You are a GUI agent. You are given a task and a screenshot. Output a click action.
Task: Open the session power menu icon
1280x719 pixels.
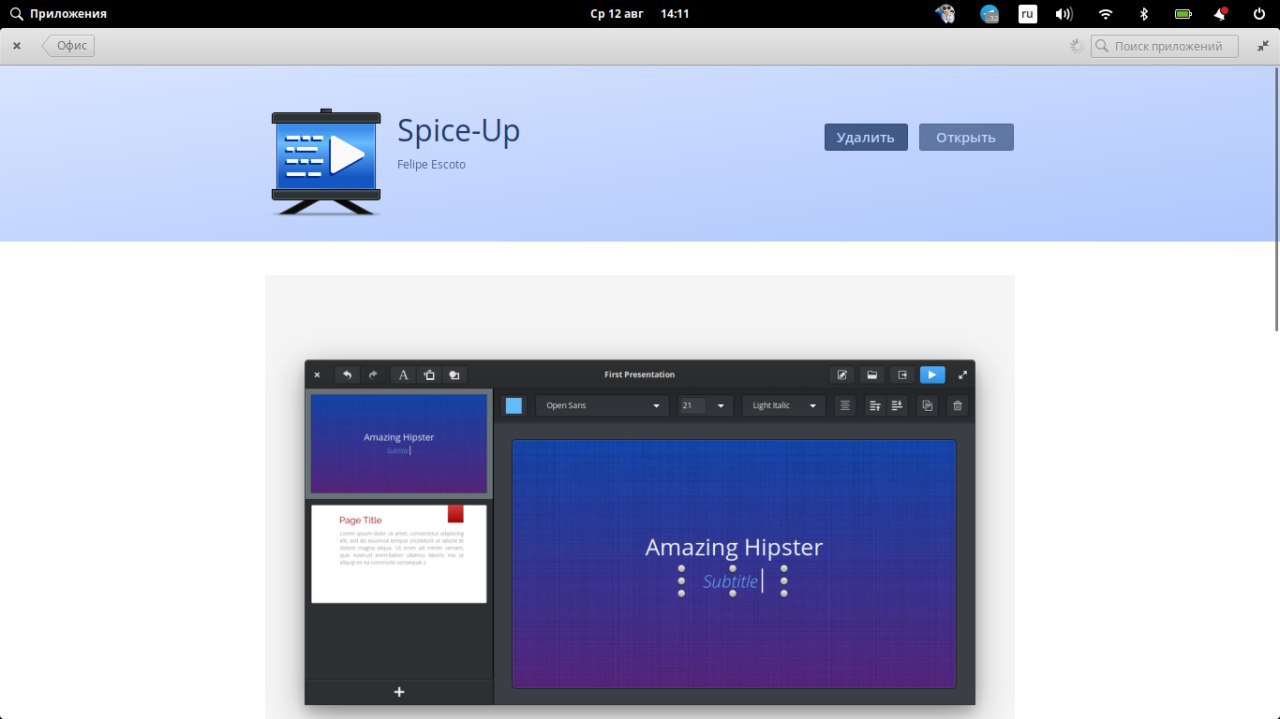(x=1259, y=14)
